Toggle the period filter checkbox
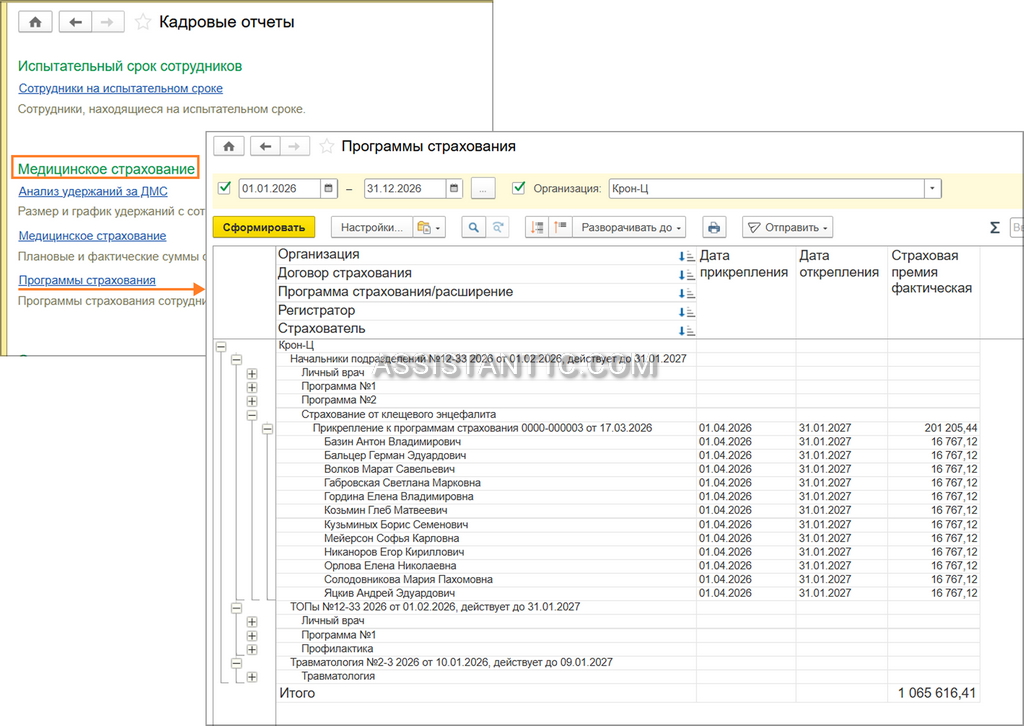 pos(225,188)
